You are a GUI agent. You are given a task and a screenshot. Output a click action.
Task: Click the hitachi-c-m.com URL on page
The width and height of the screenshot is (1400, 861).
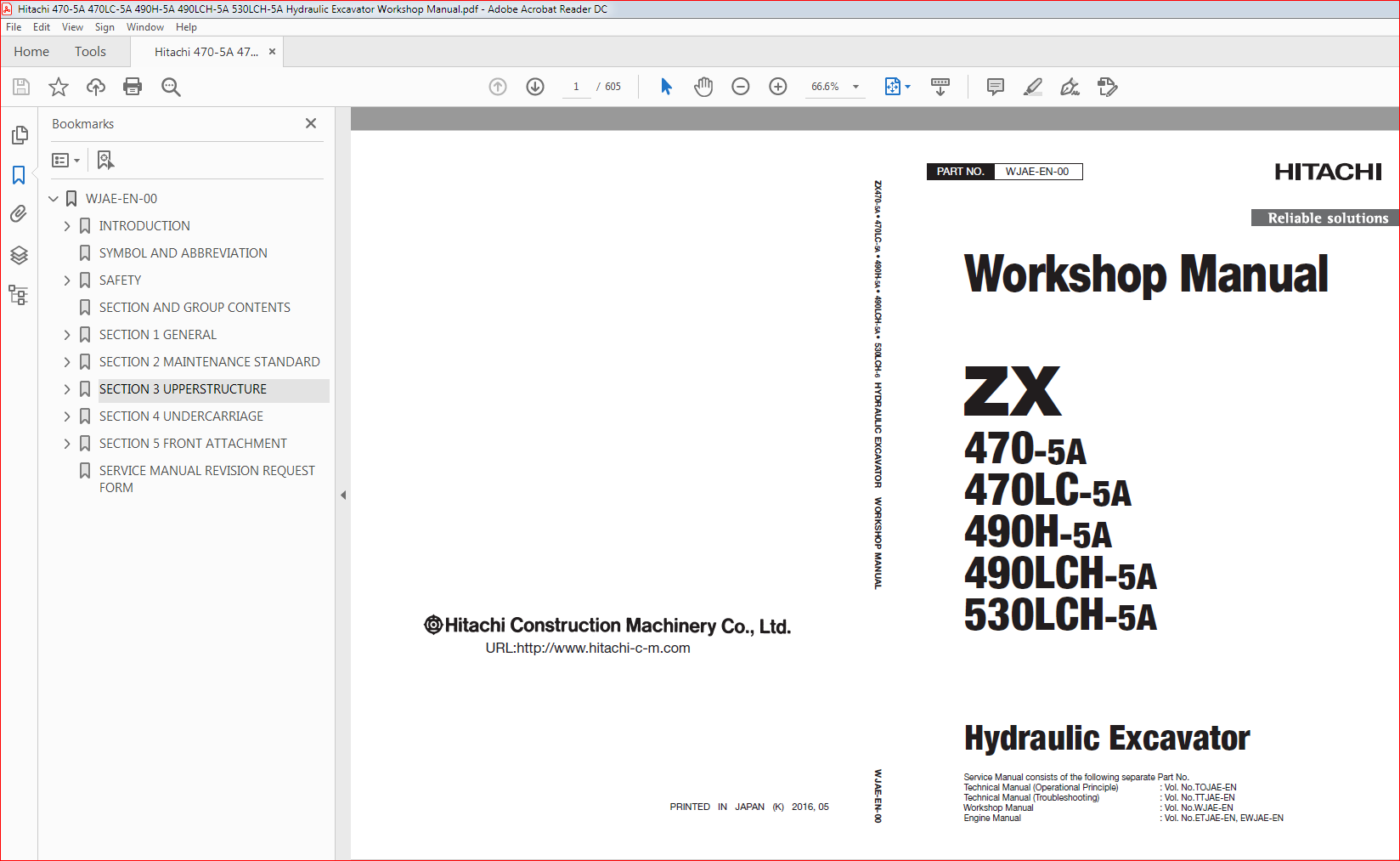[x=588, y=648]
